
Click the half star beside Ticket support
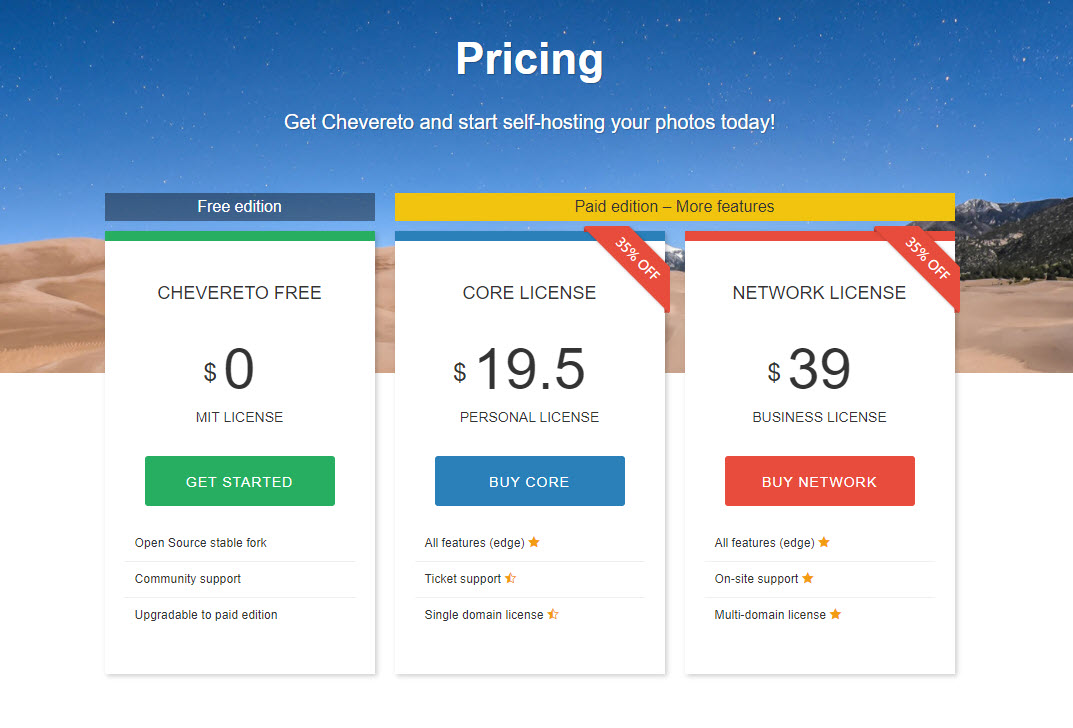coord(511,578)
